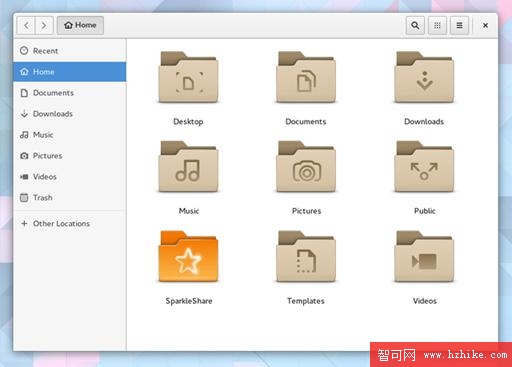This screenshot has width=512, height=367.
Task: Switch view using the grid view icon
Action: click(x=437, y=25)
